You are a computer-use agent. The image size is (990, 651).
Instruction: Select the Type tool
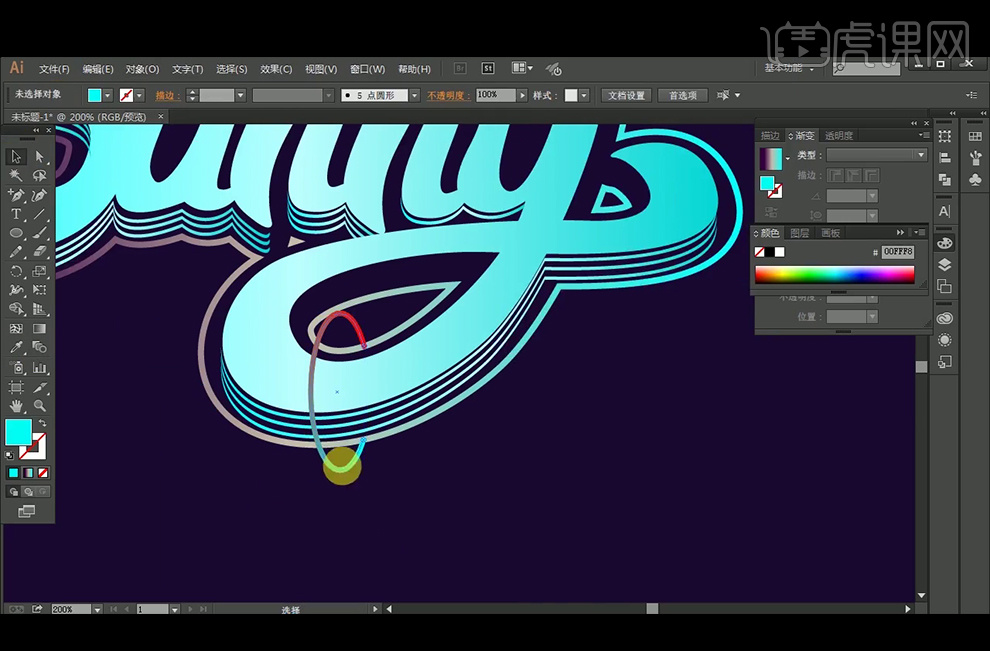tap(16, 214)
